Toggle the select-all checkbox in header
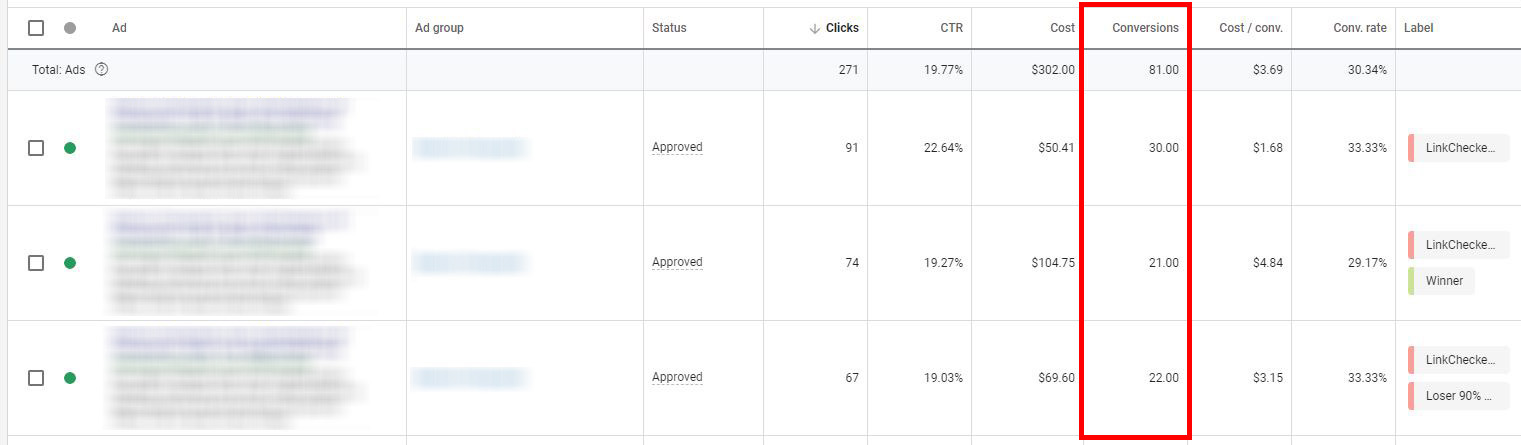Viewport: 1521px width, 445px height. (36, 28)
